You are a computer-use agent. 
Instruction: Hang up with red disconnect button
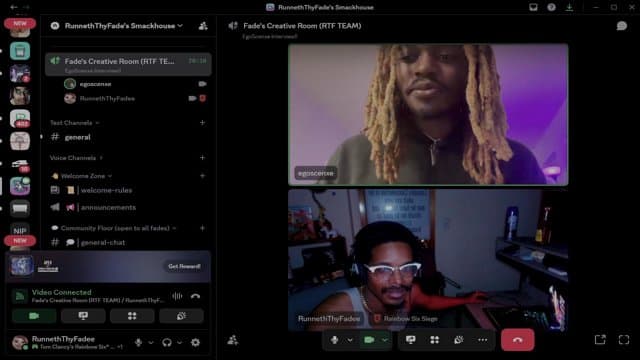tap(518, 340)
